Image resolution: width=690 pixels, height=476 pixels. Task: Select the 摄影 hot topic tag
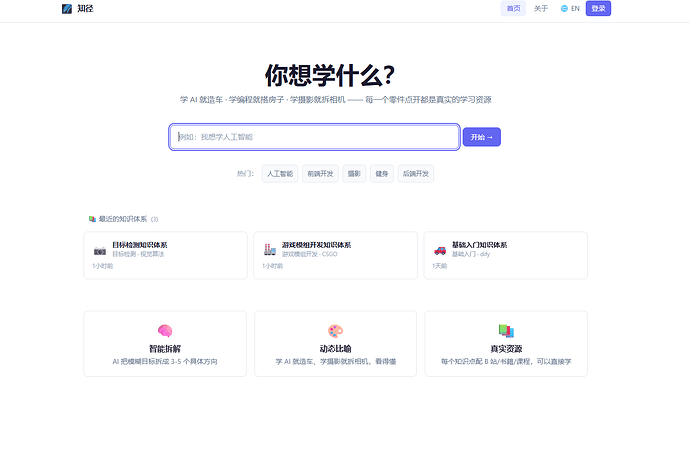click(x=354, y=174)
